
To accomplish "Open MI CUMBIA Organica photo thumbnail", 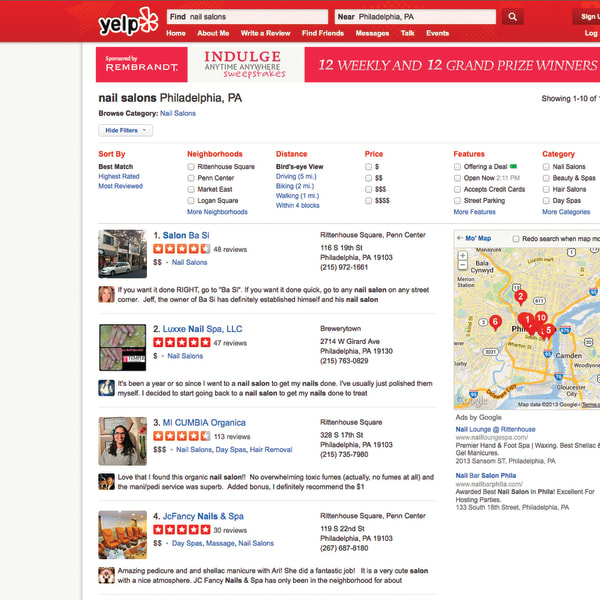I will point(122,441).
